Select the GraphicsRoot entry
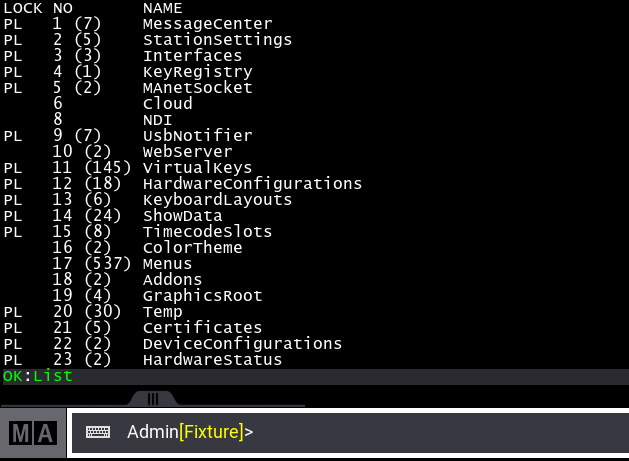Viewport: 629px width, 461px height. tap(202, 296)
